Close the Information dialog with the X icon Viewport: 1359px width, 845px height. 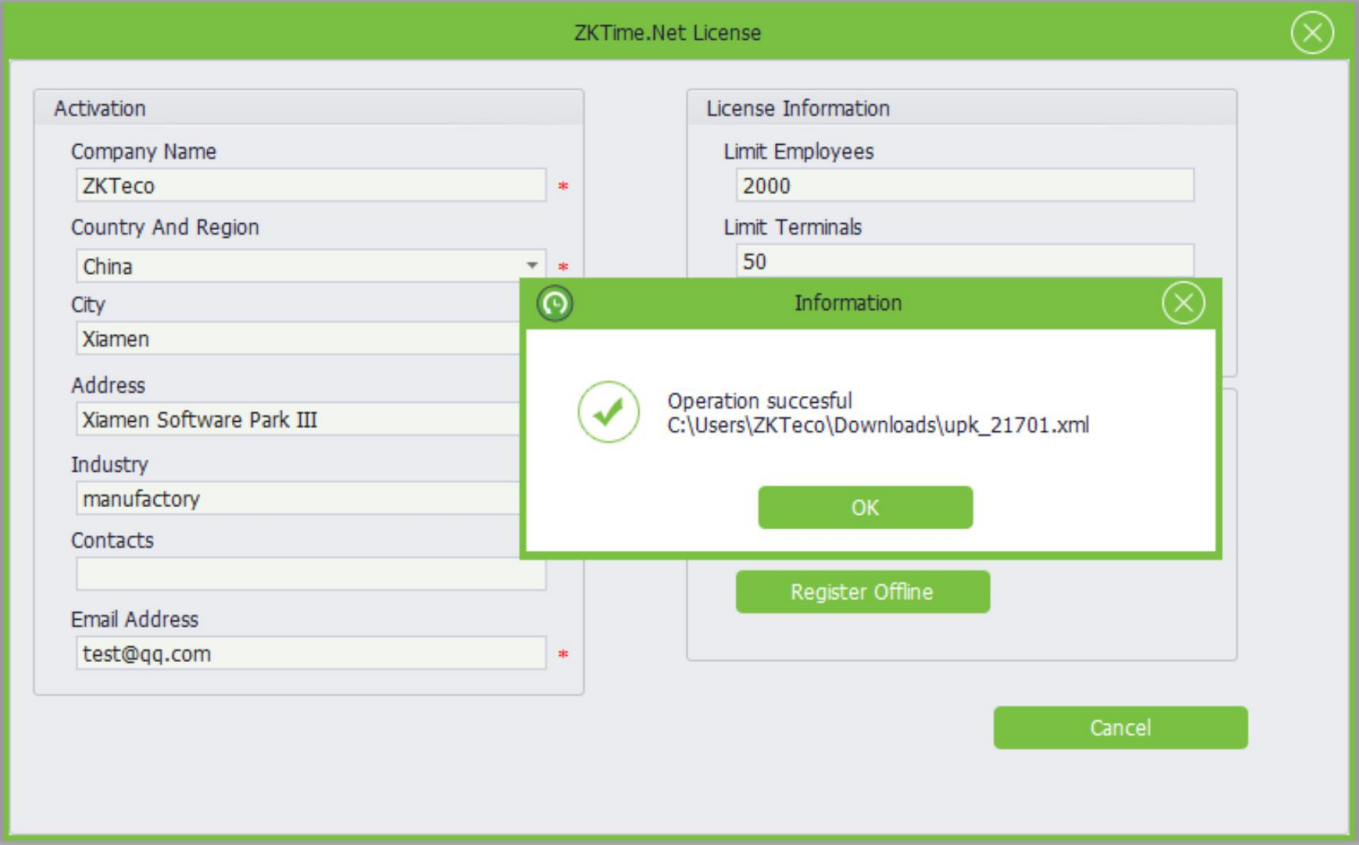[x=1183, y=303]
